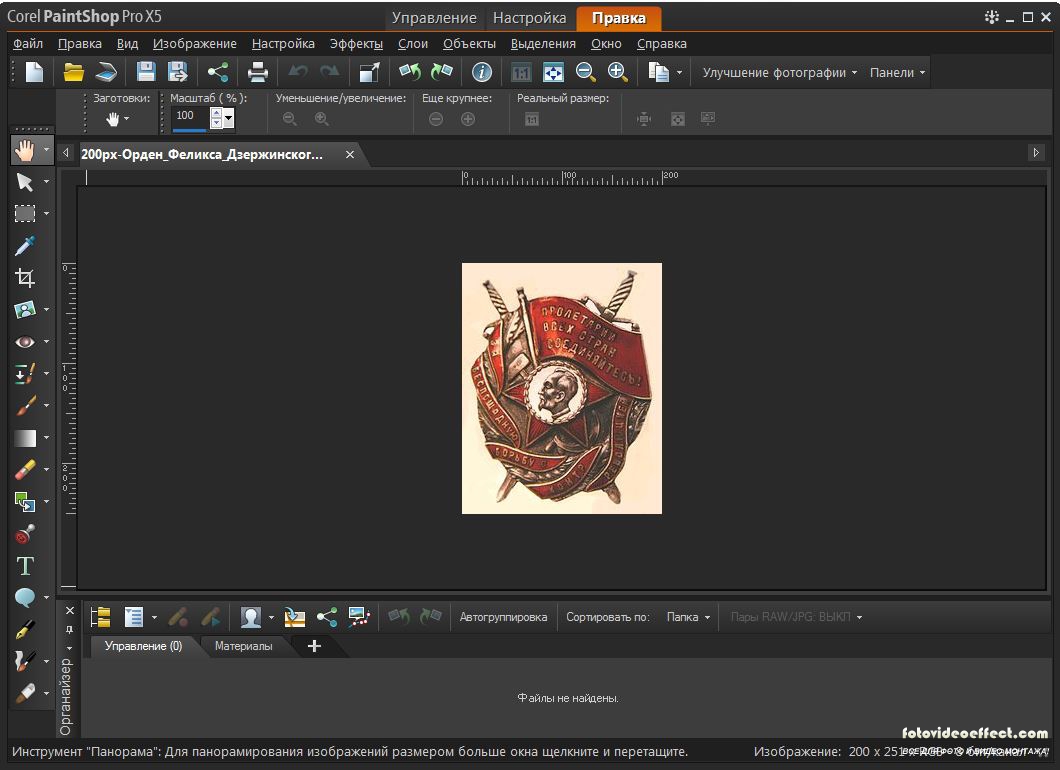Open the paste icon's dropdown arrow
This screenshot has height=770, width=1060.
pos(679,72)
